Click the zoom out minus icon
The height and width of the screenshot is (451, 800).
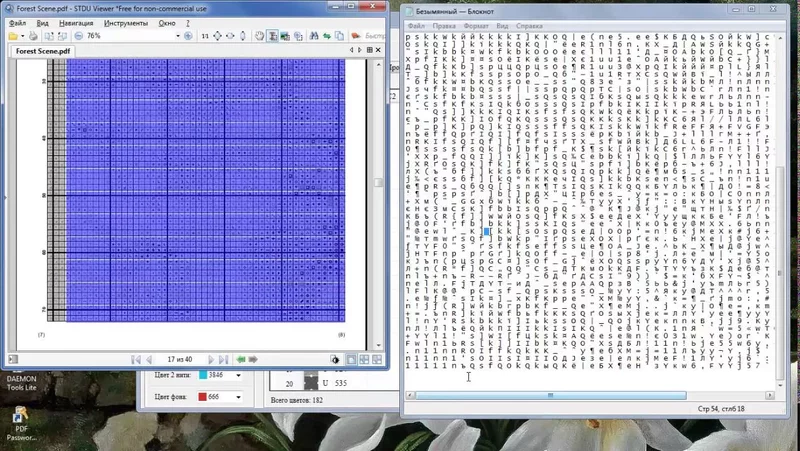point(79,36)
